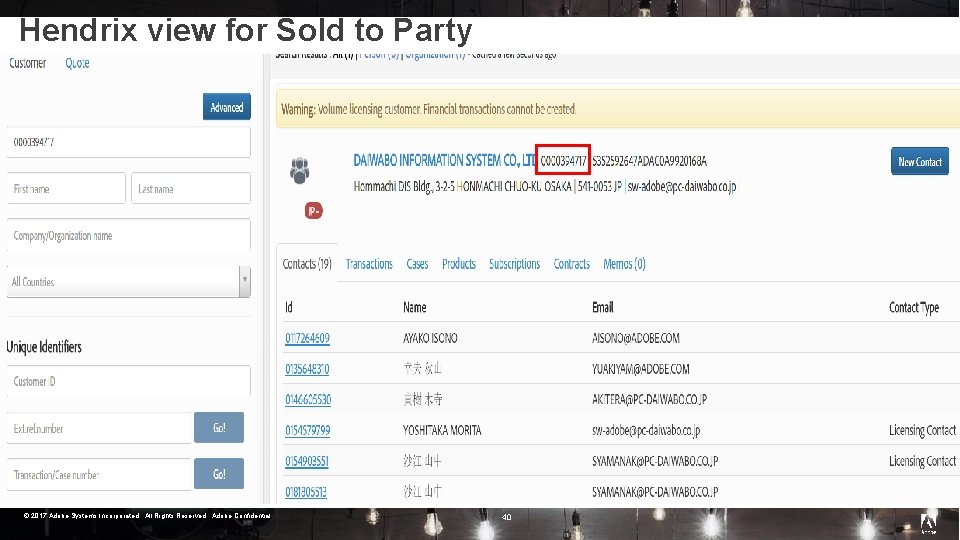Screen dimensions: 960x540
Task: Click the search field containing 0000394717
Action: coord(129,142)
